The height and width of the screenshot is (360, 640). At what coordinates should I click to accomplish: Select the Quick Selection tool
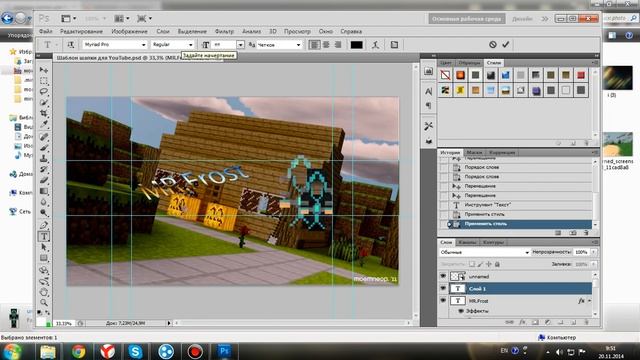44,102
